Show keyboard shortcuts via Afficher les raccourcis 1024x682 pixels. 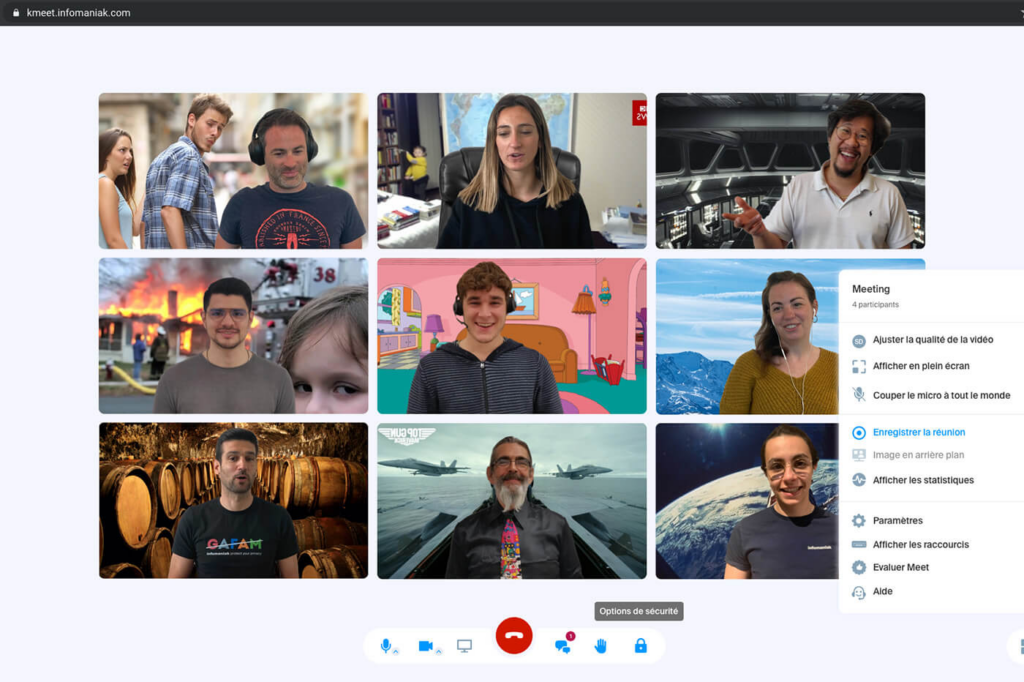point(920,545)
